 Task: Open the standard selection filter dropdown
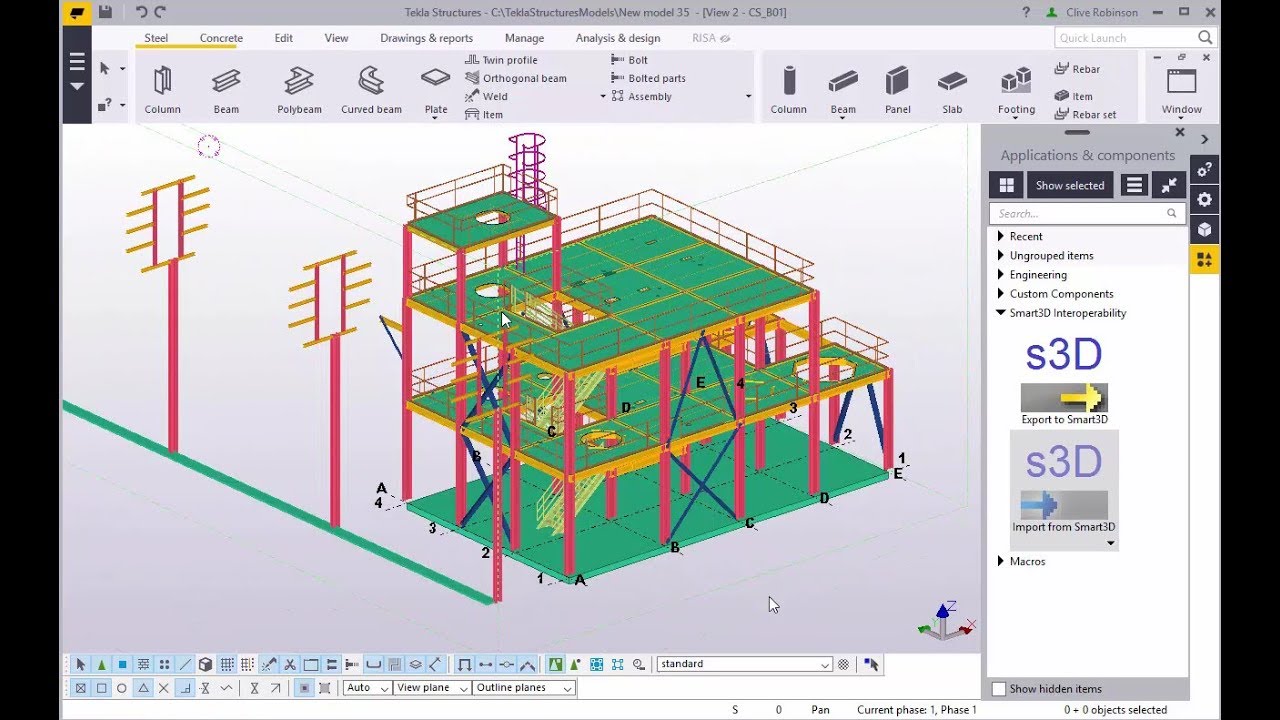pos(744,664)
